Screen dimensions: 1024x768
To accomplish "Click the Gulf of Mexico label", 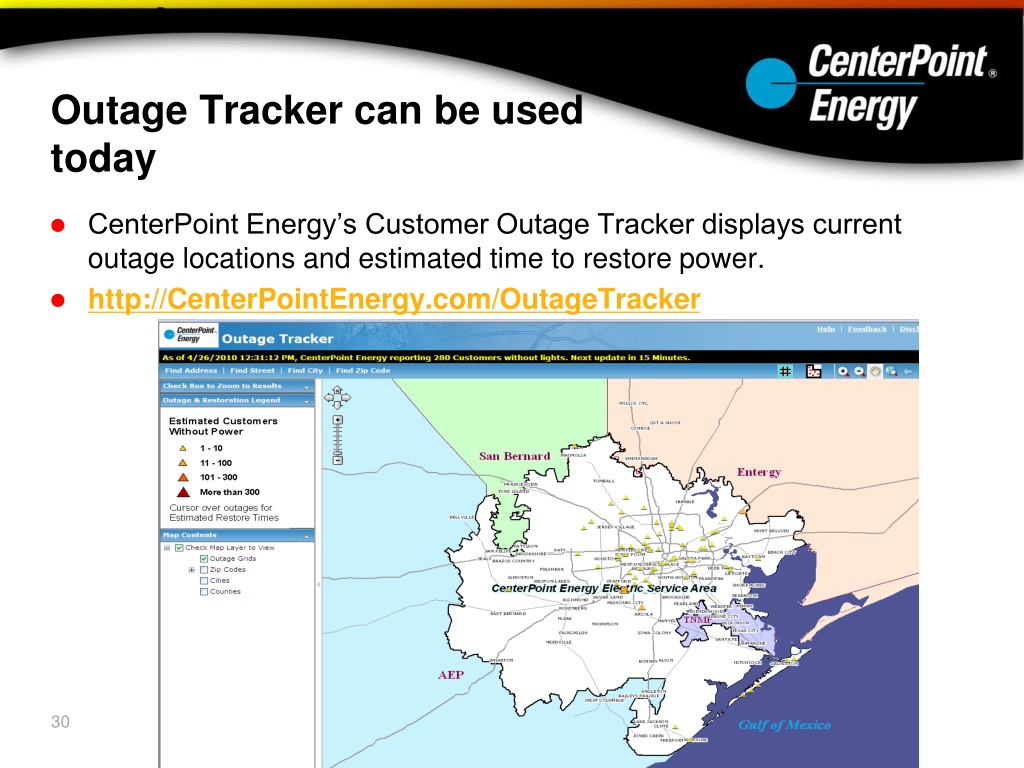I will pyautogui.click(x=784, y=725).
